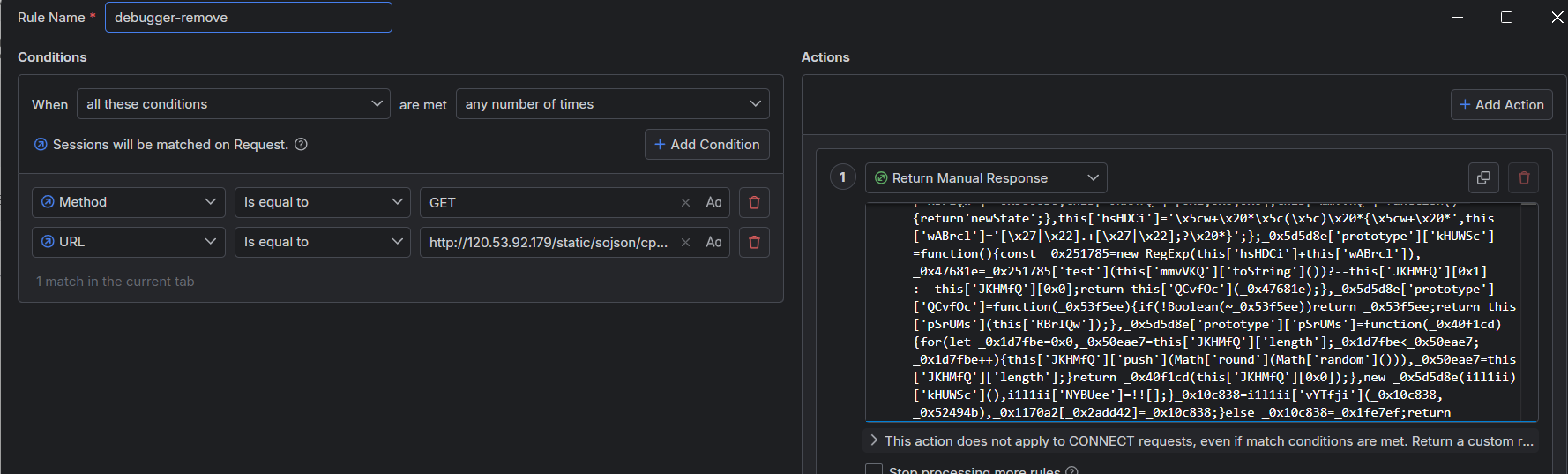Open the Method condition type dropdown
This screenshot has width=1568, height=474.
click(129, 202)
